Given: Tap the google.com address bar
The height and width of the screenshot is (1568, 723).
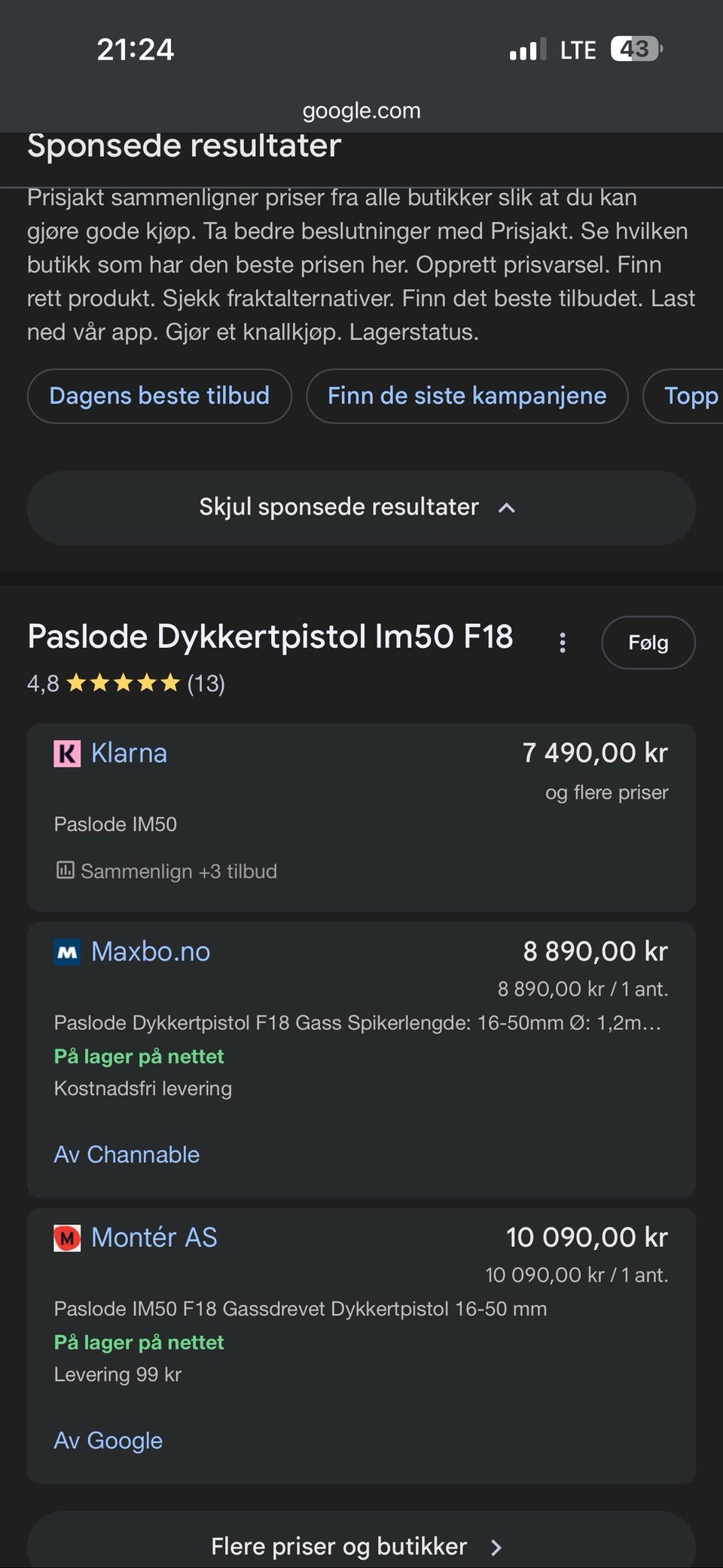Looking at the screenshot, I should pyautogui.click(x=361, y=111).
